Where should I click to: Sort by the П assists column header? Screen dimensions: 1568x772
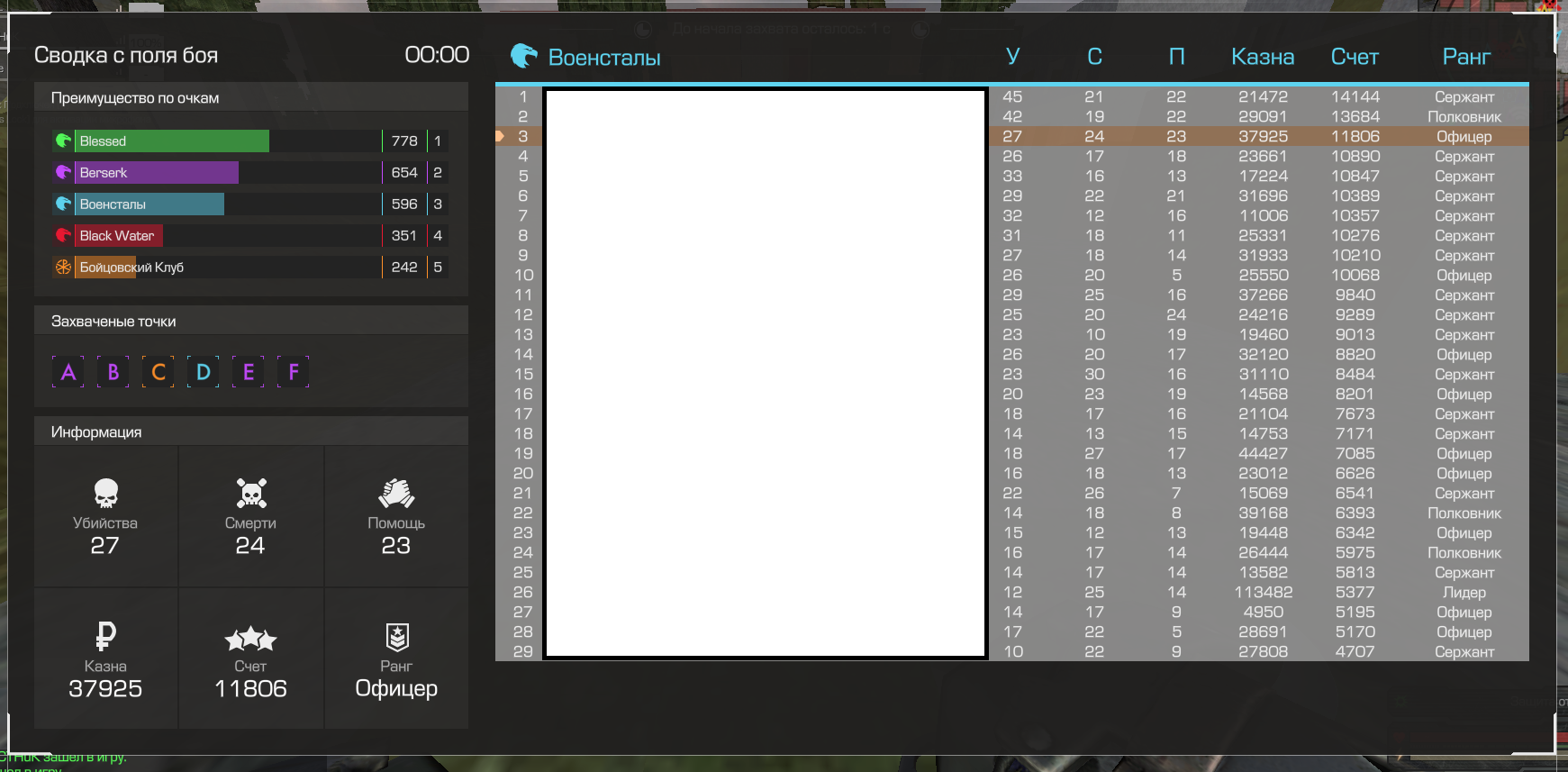point(1176,57)
